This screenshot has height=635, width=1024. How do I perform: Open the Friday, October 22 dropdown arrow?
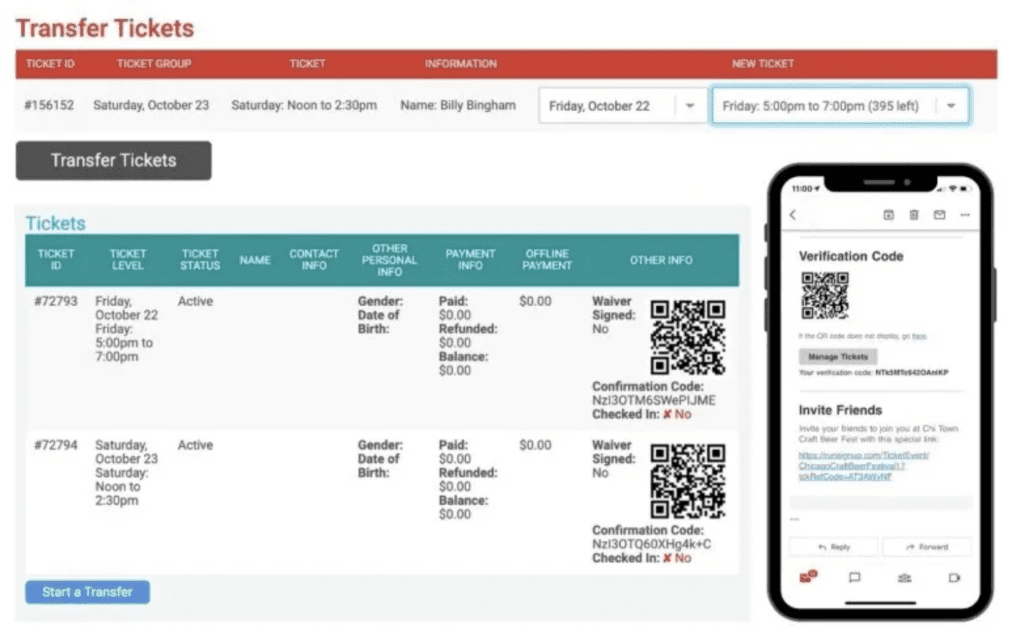tap(690, 106)
